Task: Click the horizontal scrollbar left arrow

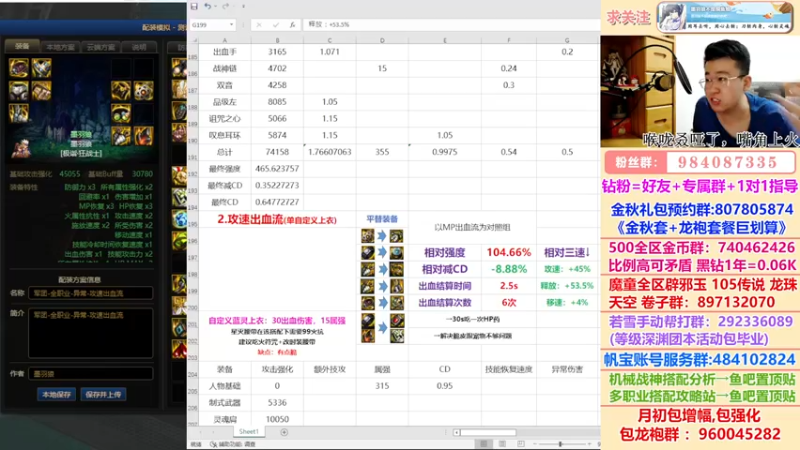Action: click(457, 432)
